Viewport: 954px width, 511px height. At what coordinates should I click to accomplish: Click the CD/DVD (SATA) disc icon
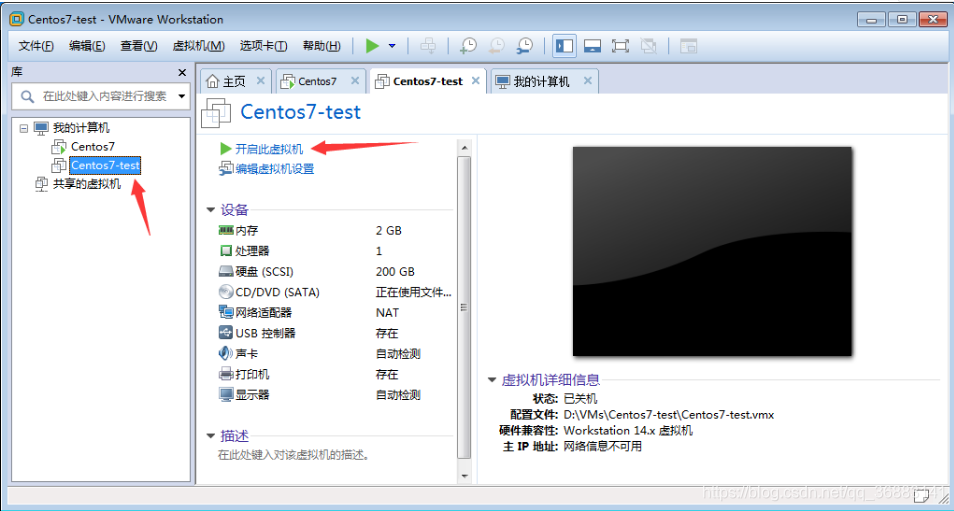(x=226, y=292)
